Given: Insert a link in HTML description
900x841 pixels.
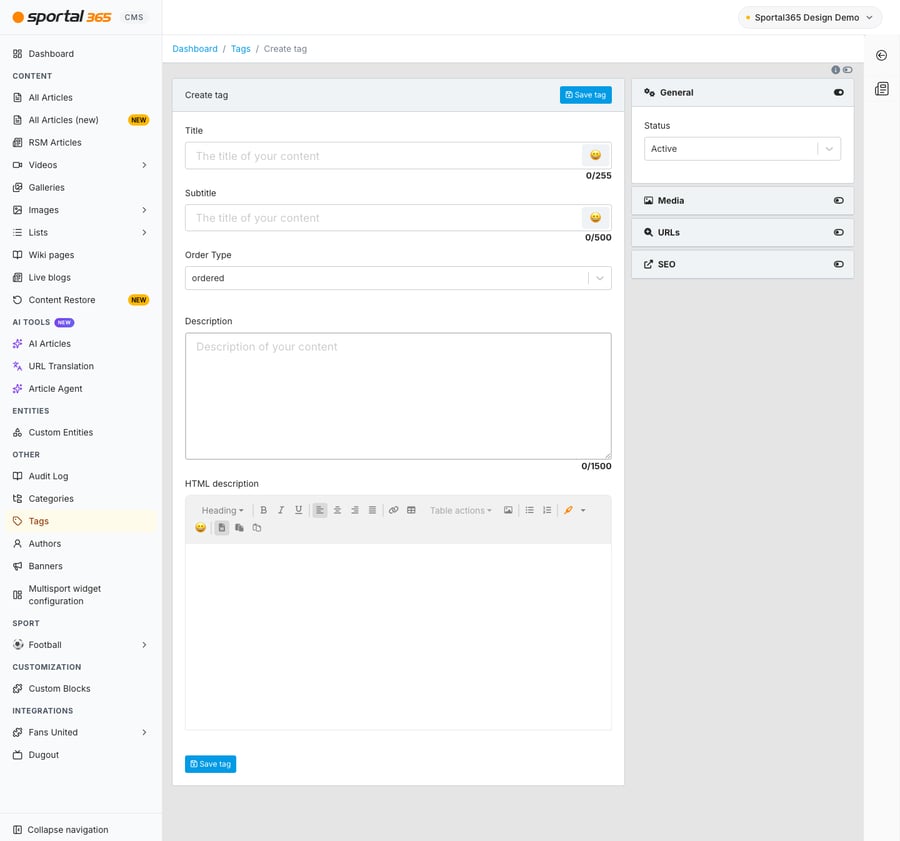Looking at the screenshot, I should 393,510.
